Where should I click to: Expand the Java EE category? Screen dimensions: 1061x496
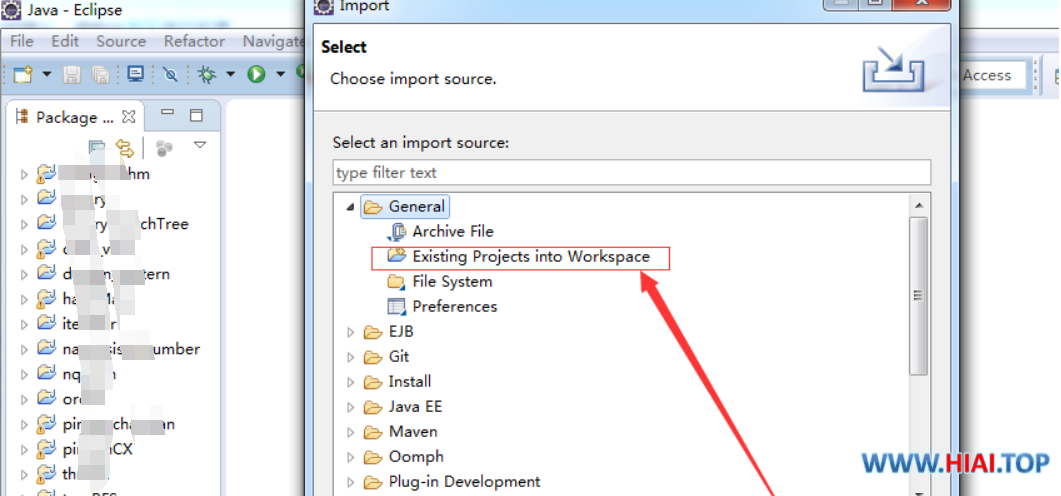pos(351,407)
